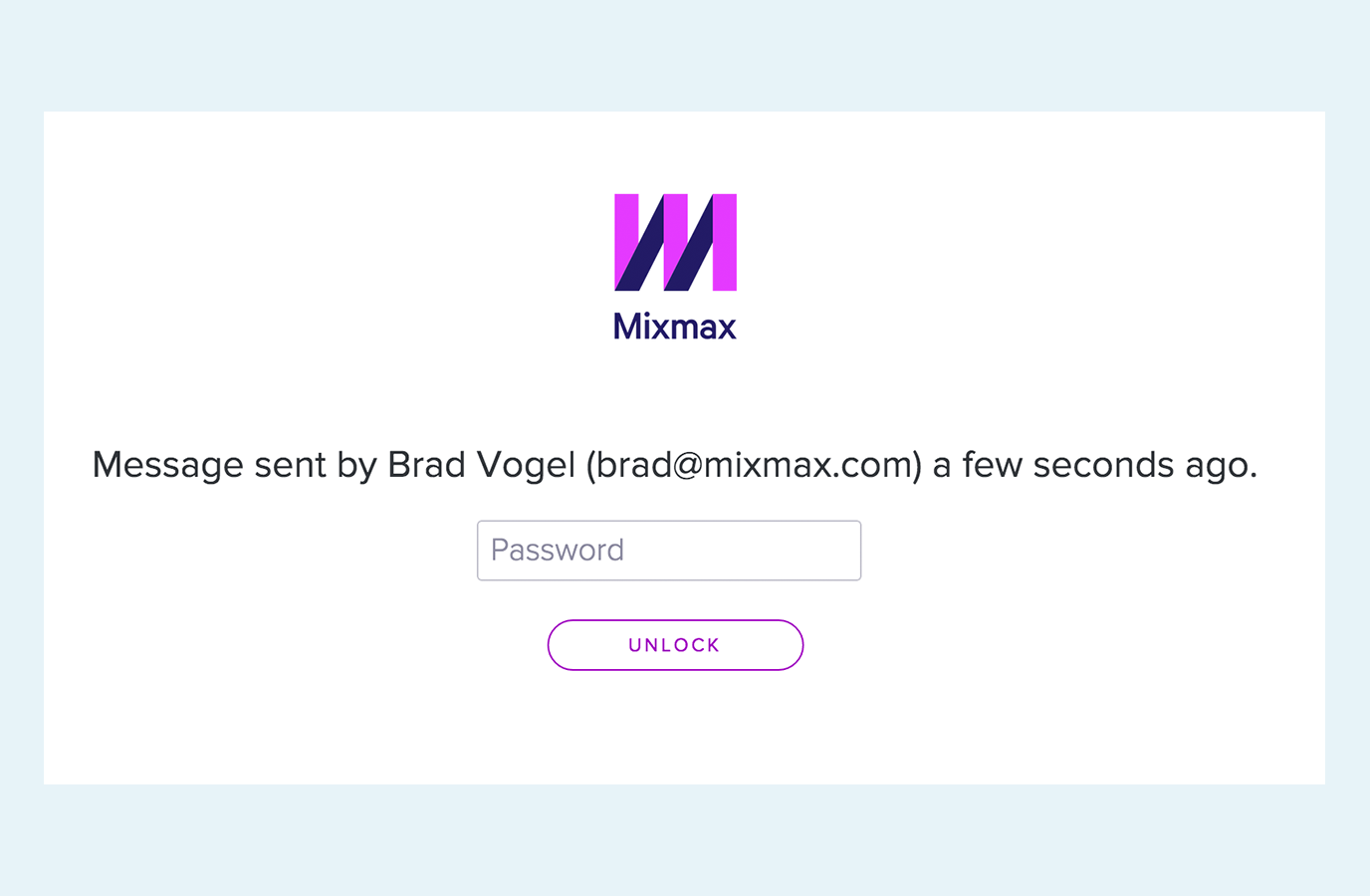Click the Mixmax wordmark below the logo

(x=675, y=327)
